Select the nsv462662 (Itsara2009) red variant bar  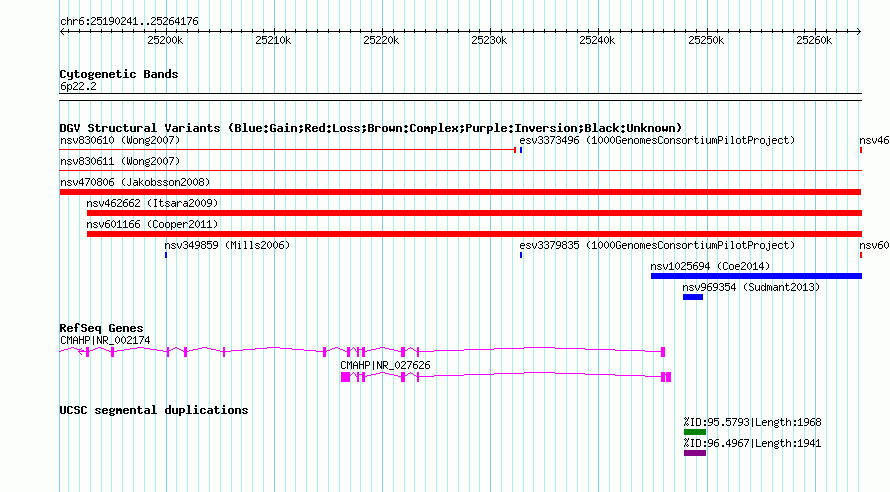coord(474,213)
